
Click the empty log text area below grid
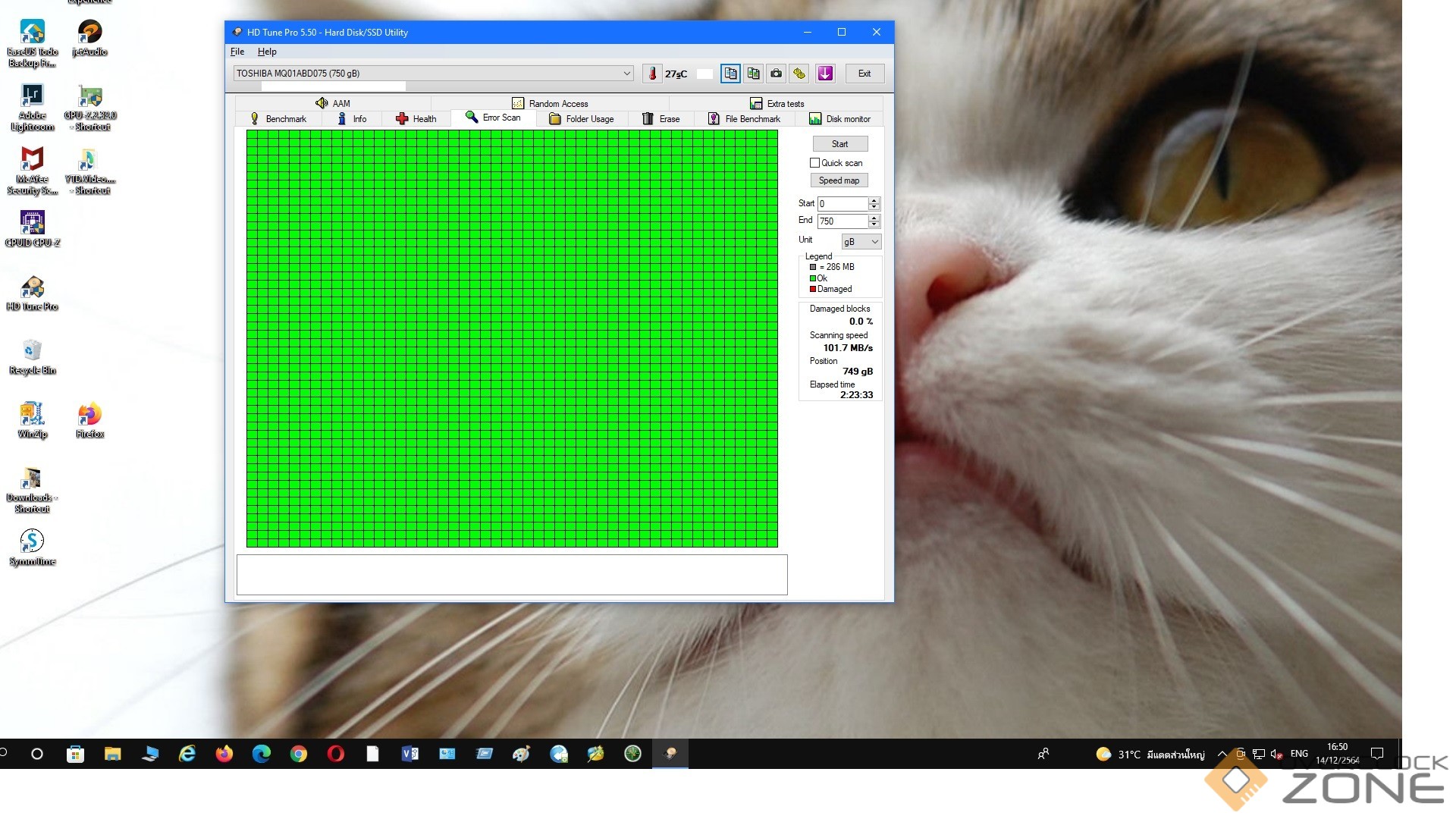point(512,575)
